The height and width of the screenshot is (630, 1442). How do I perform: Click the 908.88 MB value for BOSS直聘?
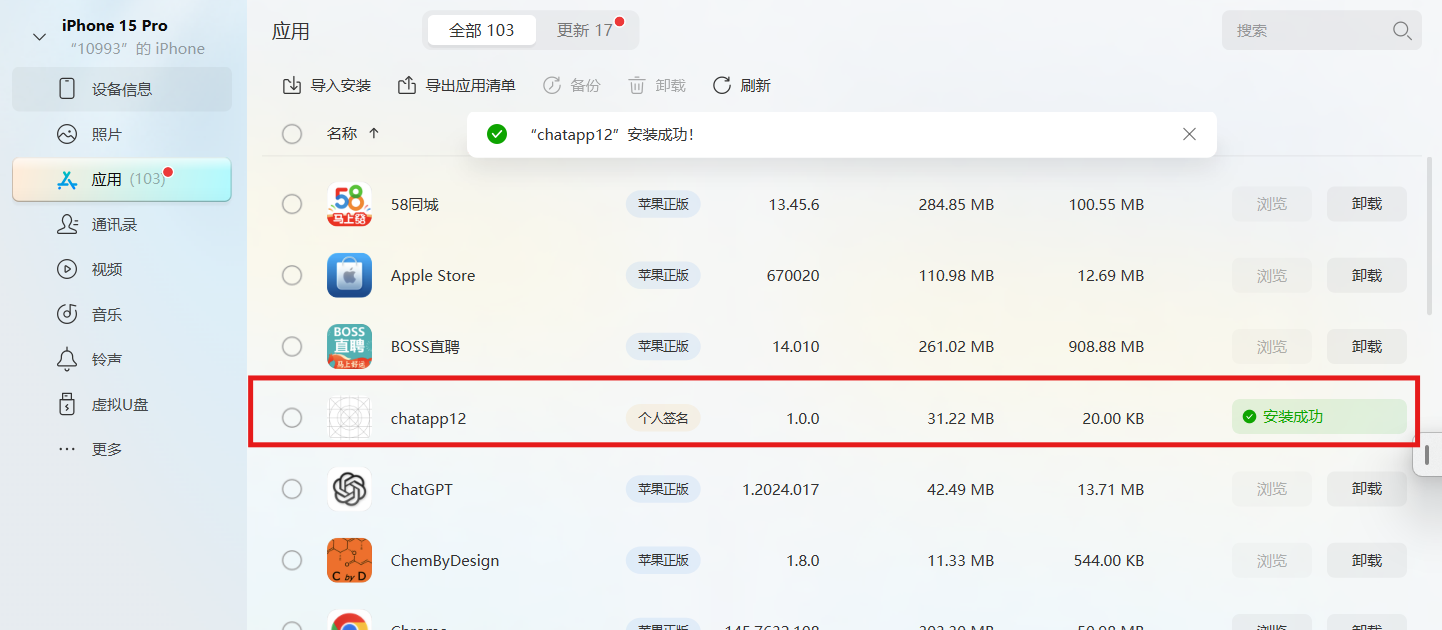(1105, 347)
